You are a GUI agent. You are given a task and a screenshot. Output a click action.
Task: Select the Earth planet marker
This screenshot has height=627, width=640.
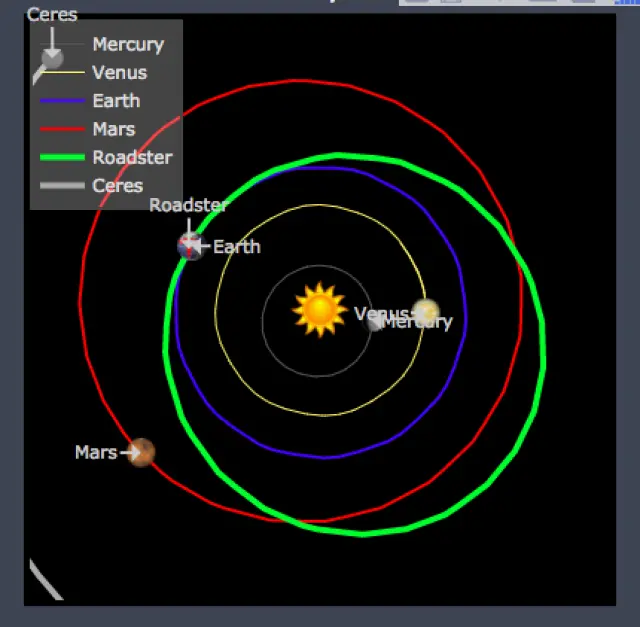pyautogui.click(x=189, y=246)
